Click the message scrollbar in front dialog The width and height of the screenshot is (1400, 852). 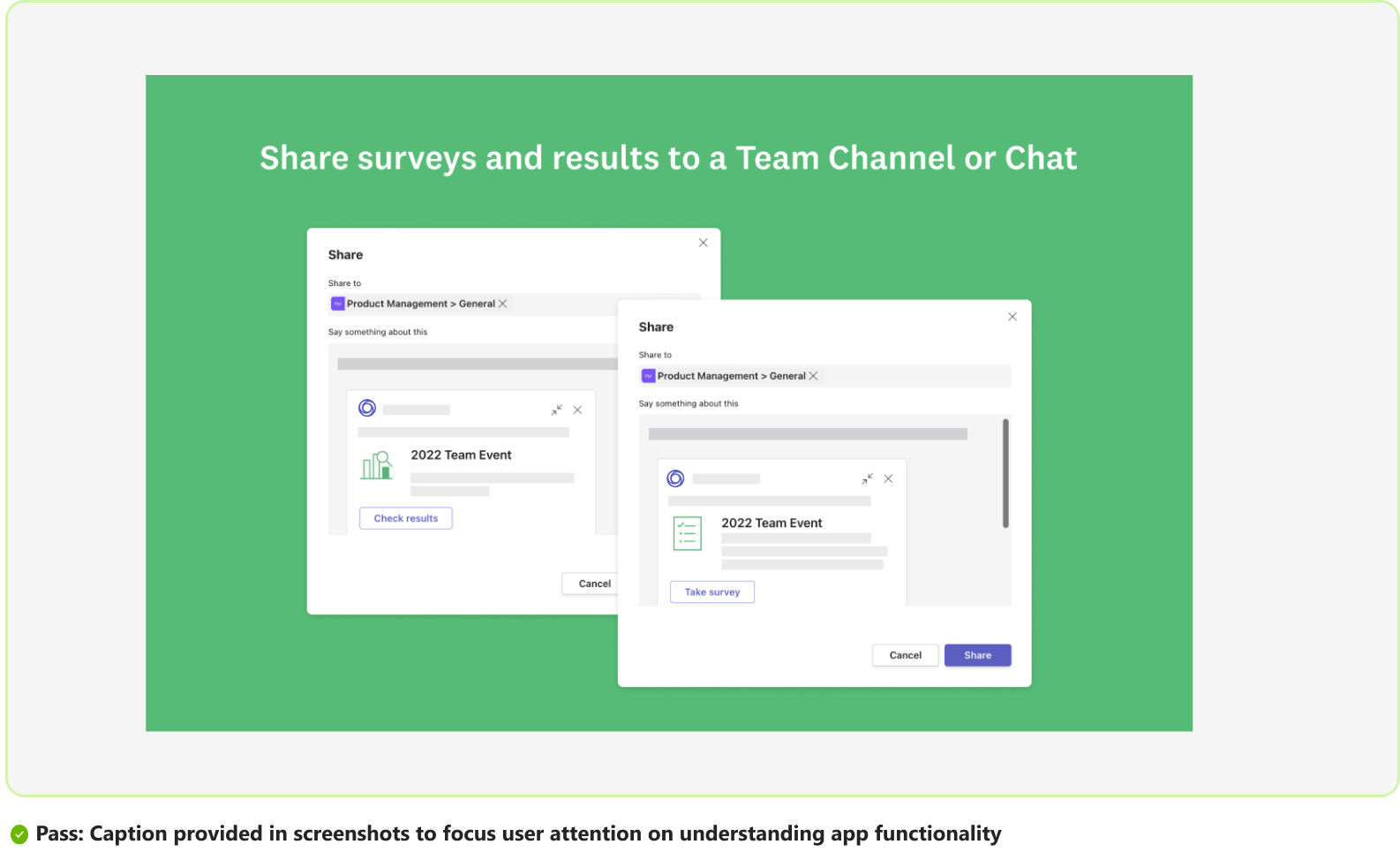pyautogui.click(x=1005, y=473)
